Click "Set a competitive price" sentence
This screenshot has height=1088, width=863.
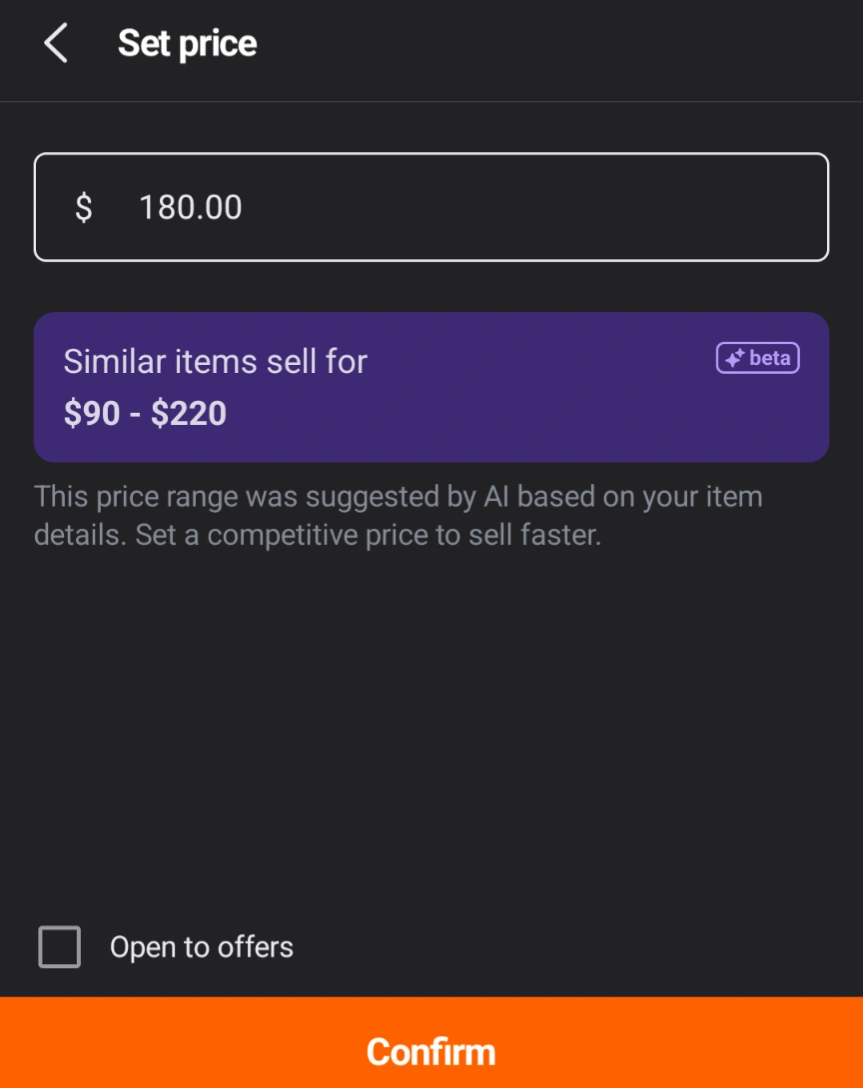[368, 535]
